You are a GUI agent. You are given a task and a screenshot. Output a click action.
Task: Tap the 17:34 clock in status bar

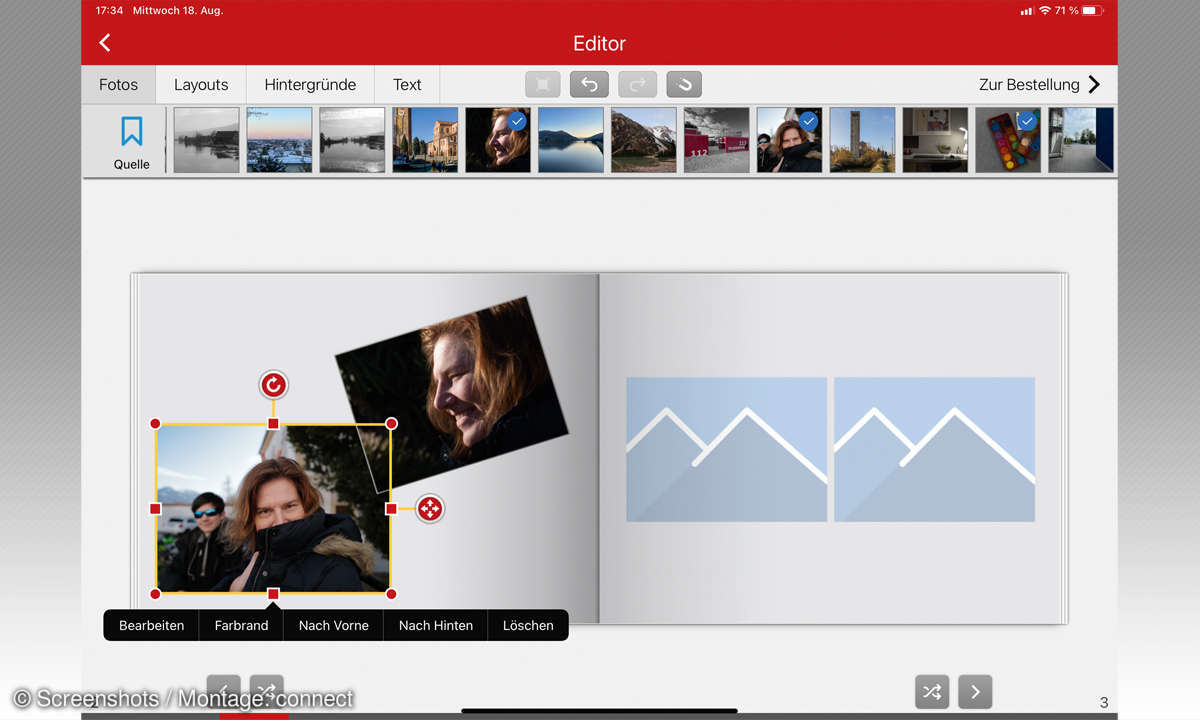coord(109,10)
